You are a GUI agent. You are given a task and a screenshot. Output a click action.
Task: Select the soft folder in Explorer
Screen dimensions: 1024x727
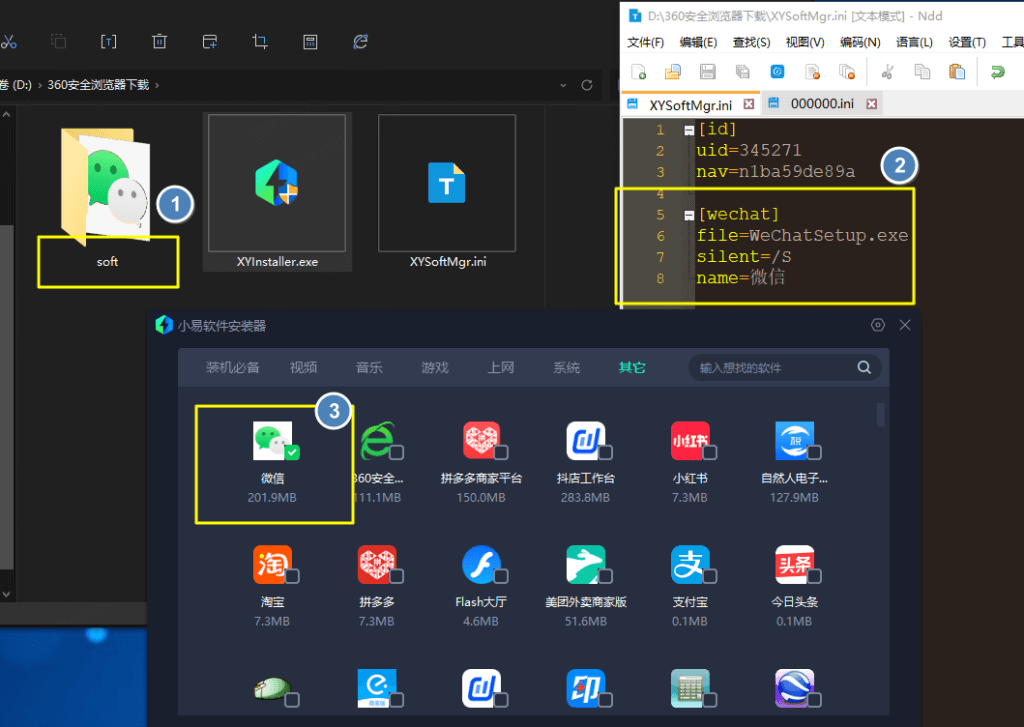107,197
